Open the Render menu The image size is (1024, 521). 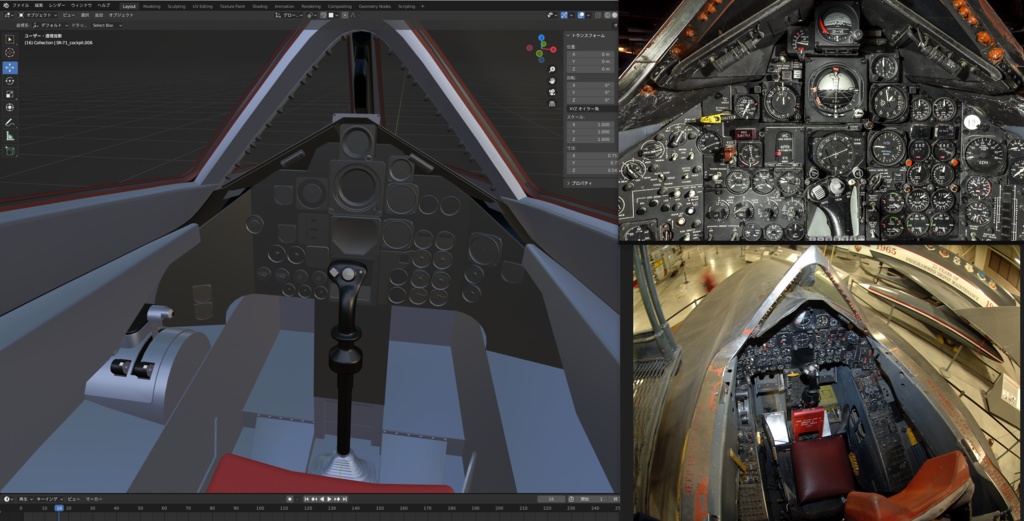pyautogui.click(x=57, y=6)
